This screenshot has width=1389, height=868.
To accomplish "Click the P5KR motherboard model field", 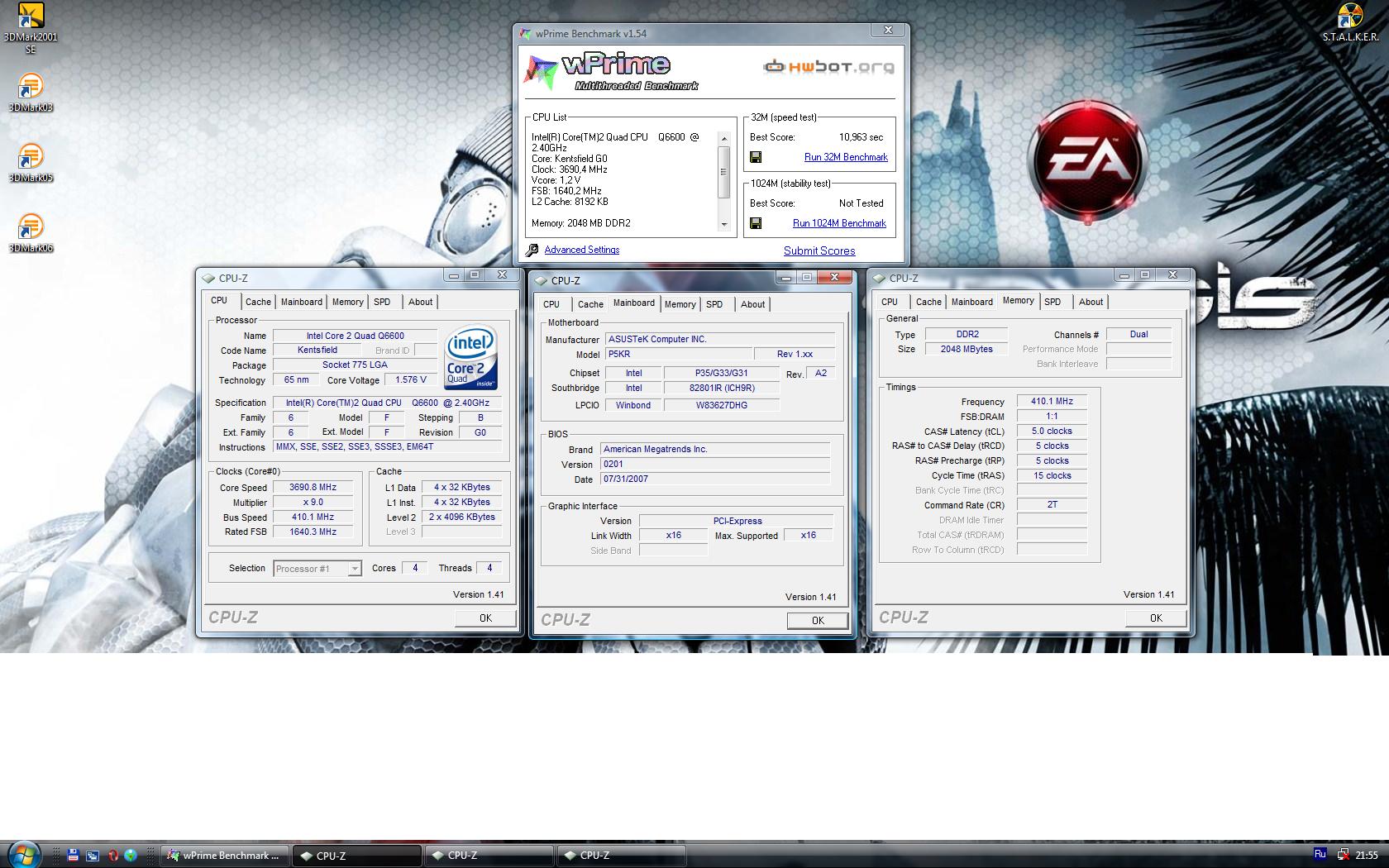I will [x=678, y=355].
